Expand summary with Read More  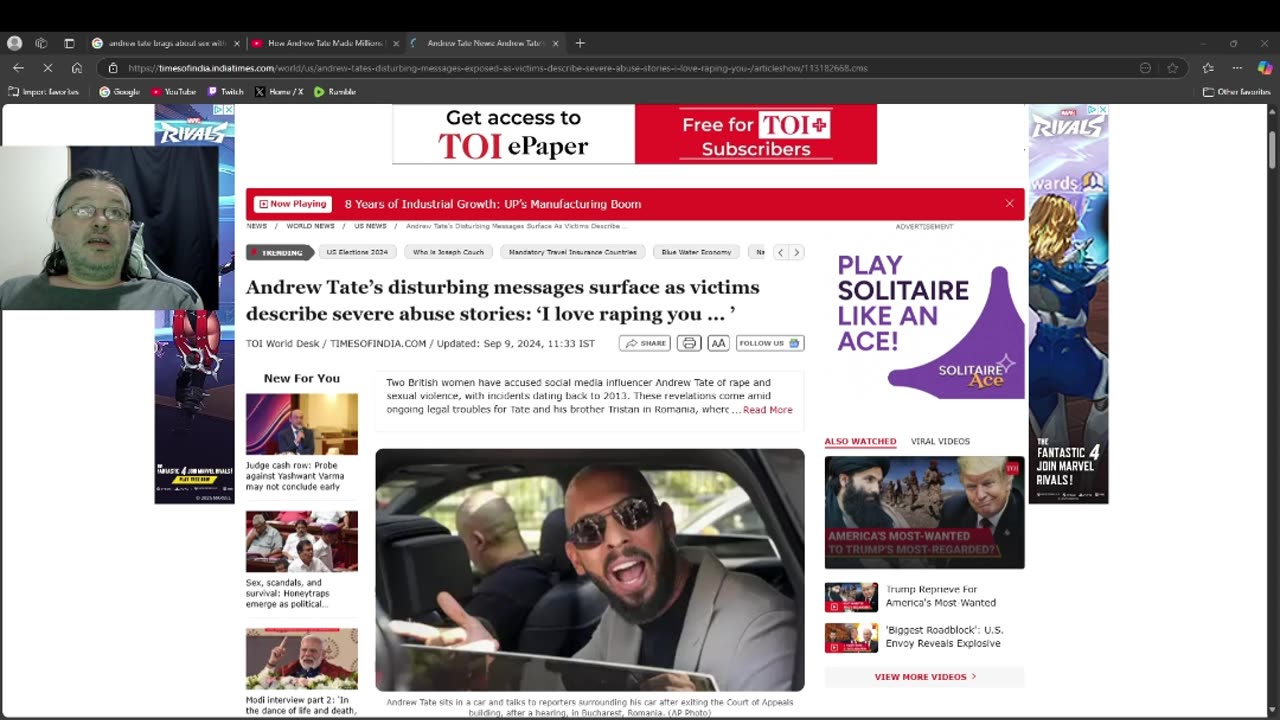[768, 410]
